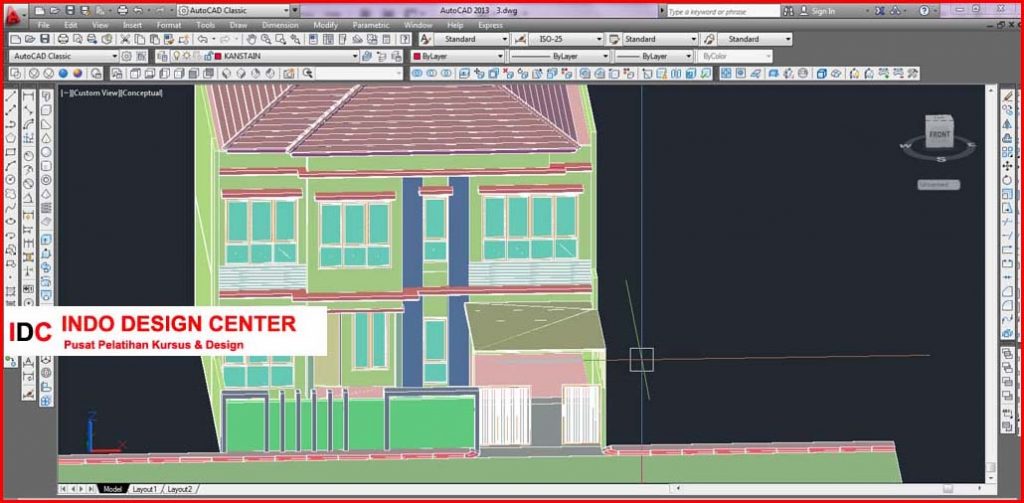Open the KANSTAIN layer dropdown

355,56
